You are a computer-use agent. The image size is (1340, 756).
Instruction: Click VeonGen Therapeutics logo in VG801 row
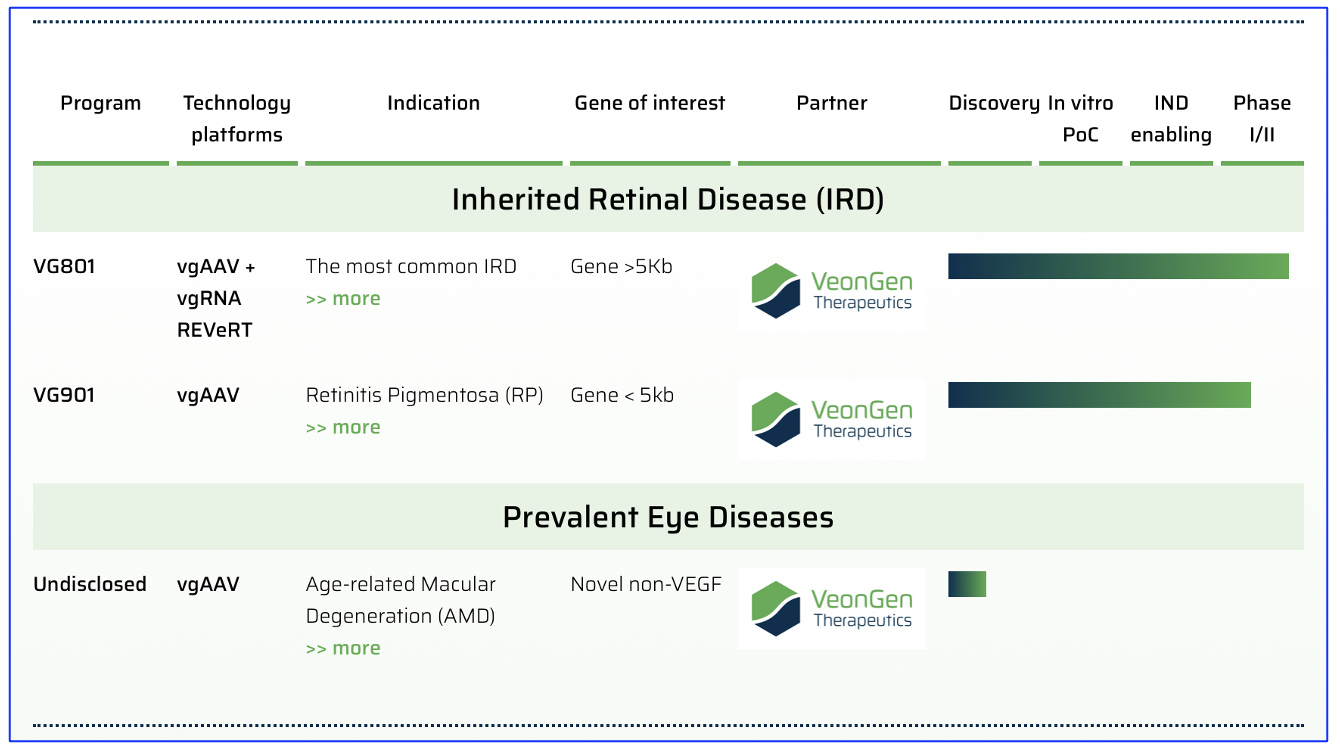tap(831, 290)
